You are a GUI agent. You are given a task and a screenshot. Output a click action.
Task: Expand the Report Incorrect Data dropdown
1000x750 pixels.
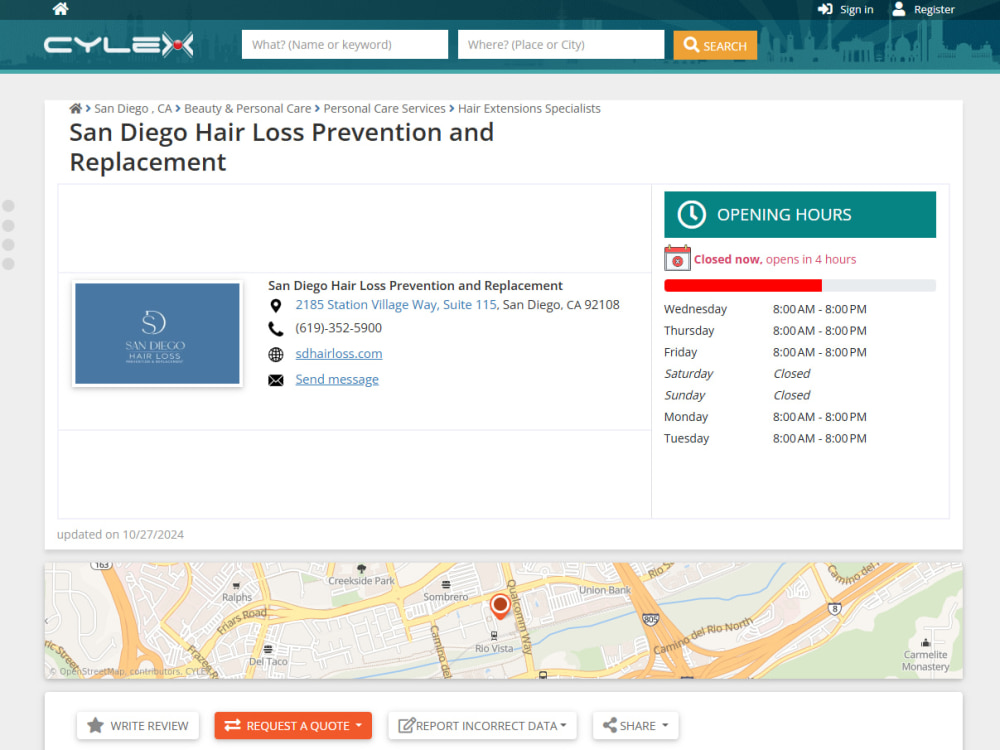coord(482,725)
